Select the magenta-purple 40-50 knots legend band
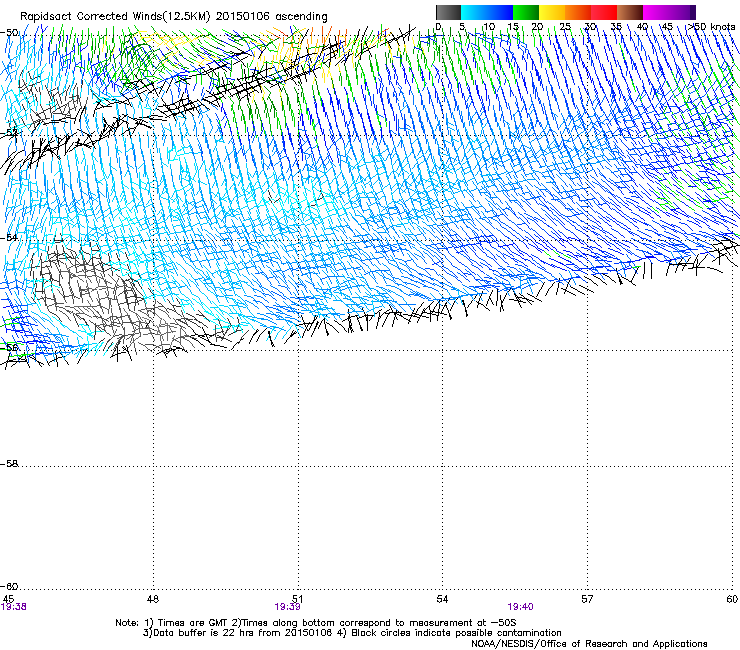 pyautogui.click(x=669, y=12)
